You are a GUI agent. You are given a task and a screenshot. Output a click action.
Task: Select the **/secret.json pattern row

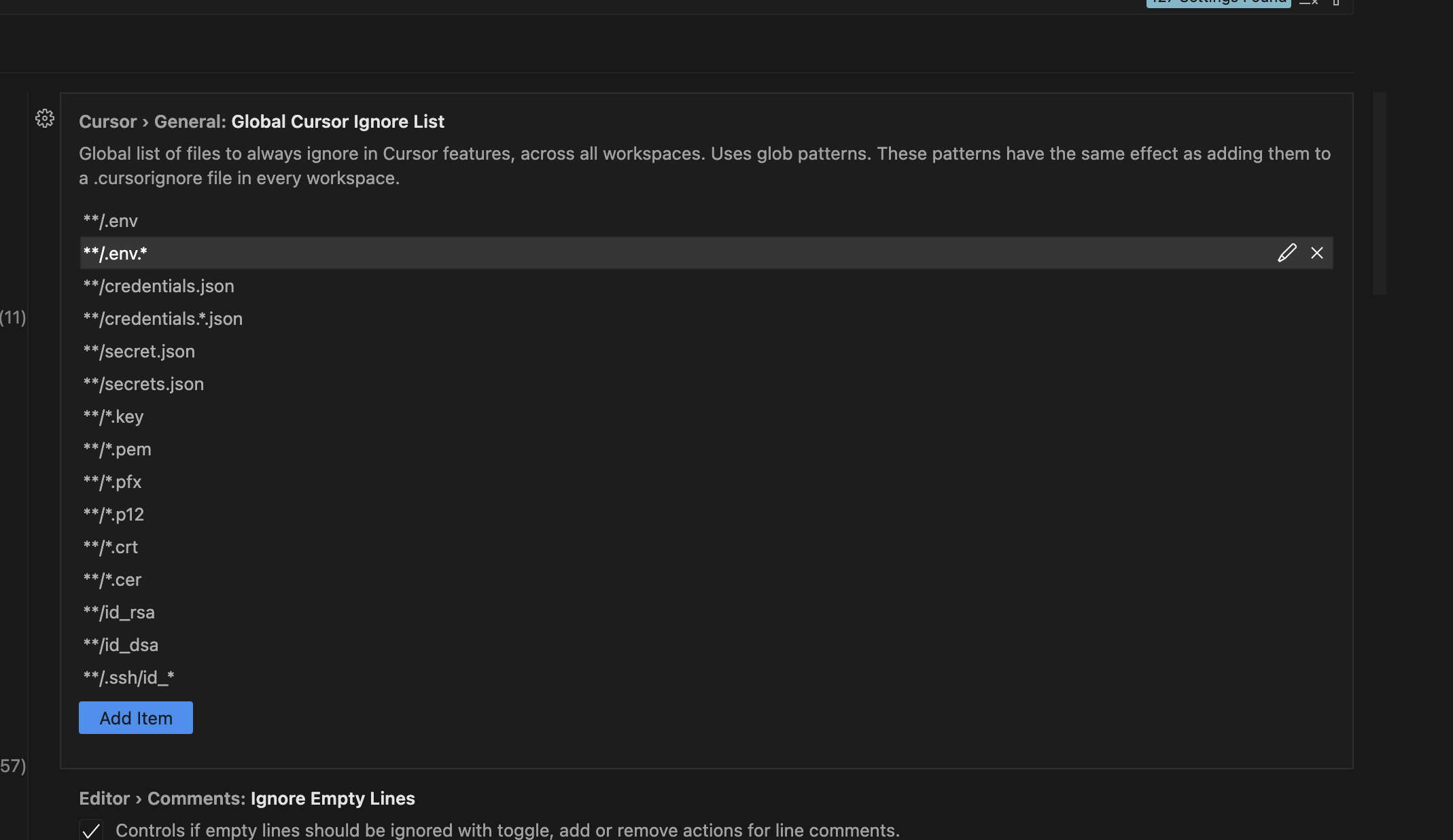pos(139,351)
